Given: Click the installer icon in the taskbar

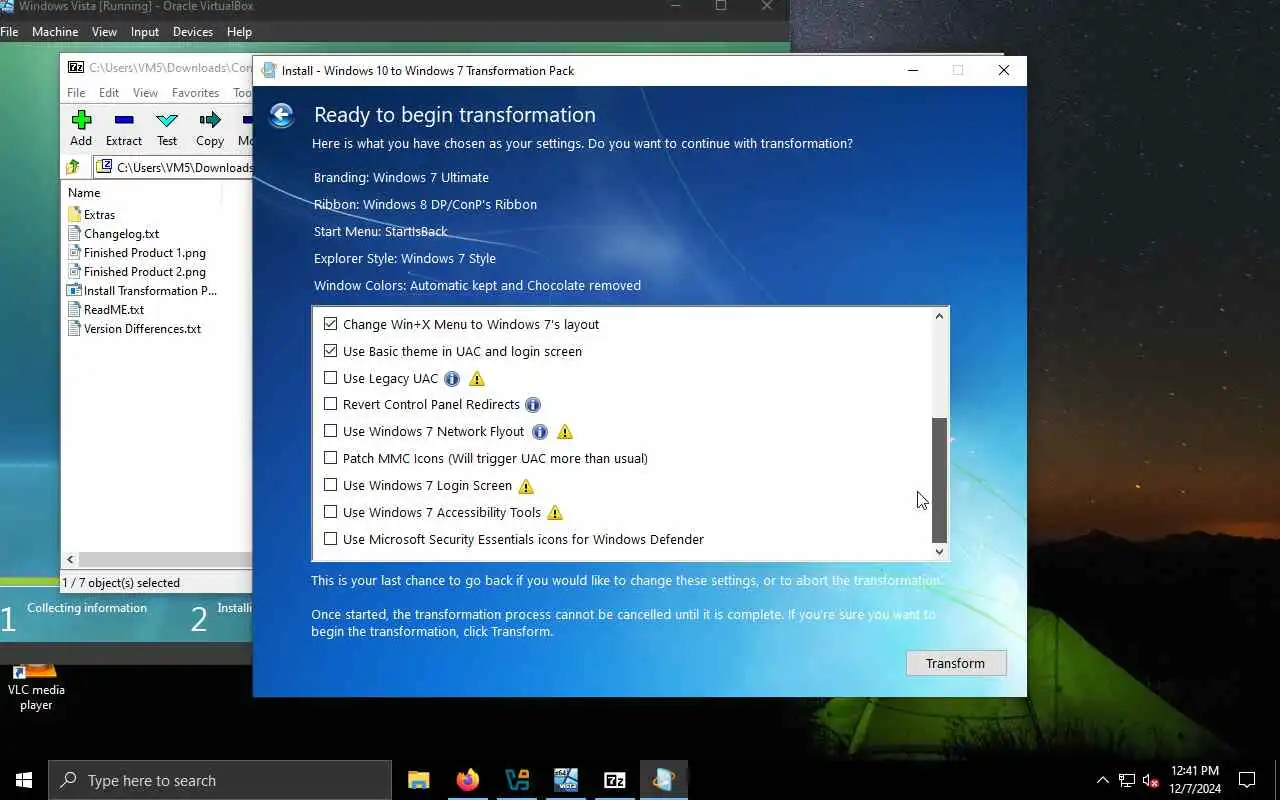Looking at the screenshot, I should click(664, 780).
